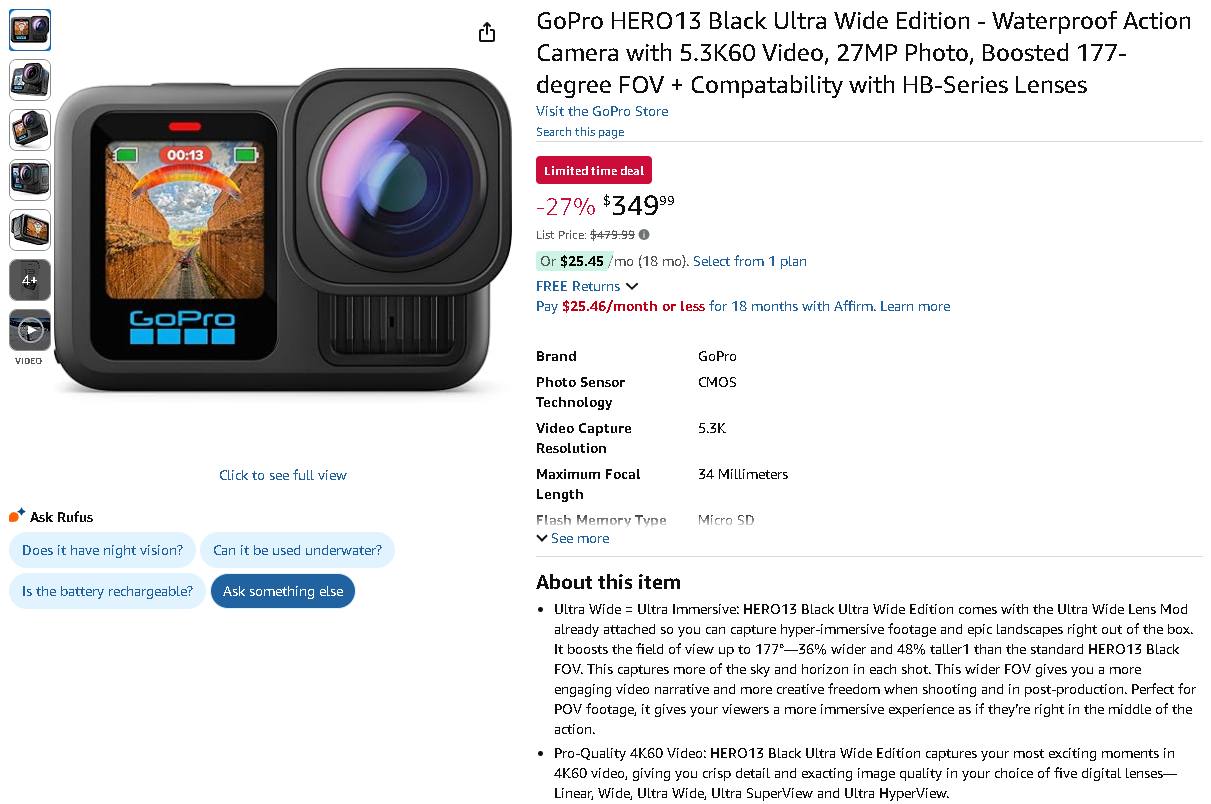Select the first camera front thumbnail

30,30
